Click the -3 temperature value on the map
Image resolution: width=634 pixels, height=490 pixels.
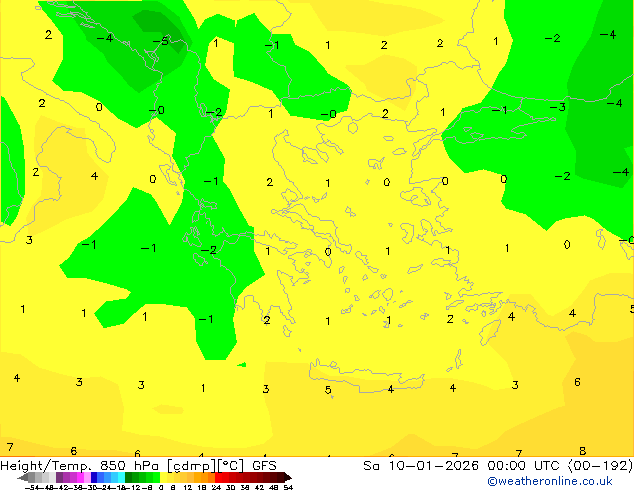point(558,107)
